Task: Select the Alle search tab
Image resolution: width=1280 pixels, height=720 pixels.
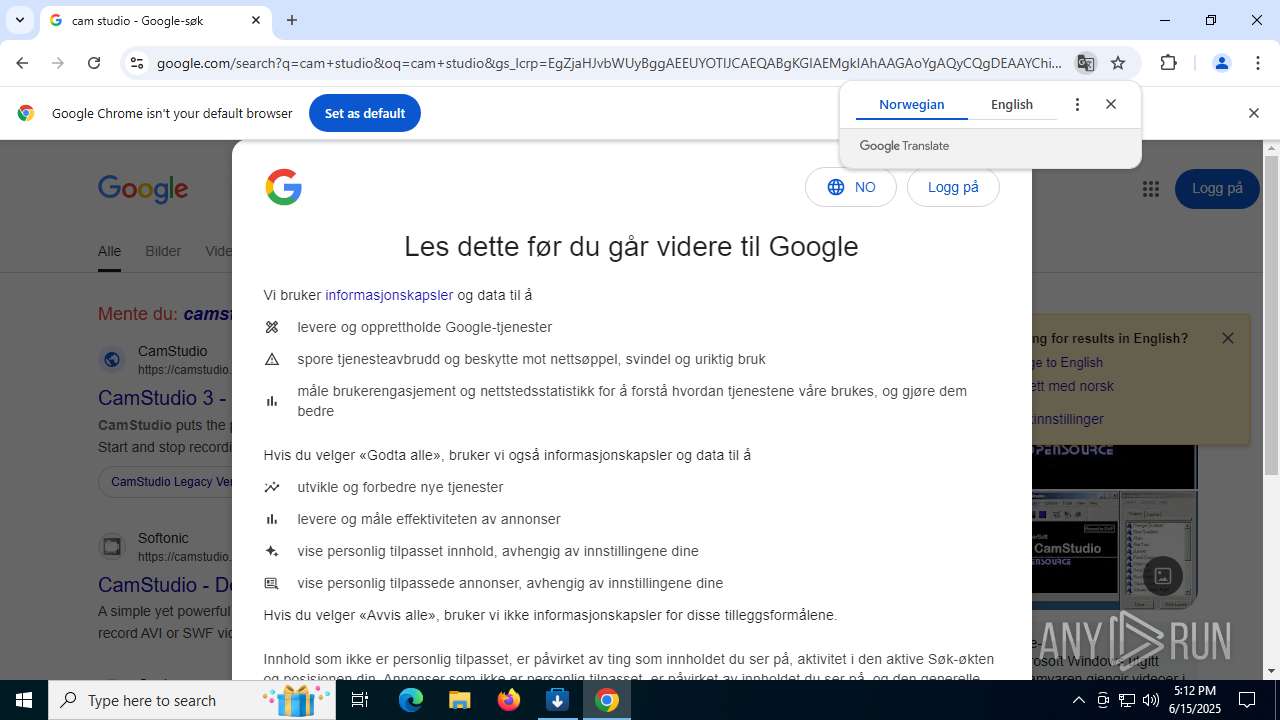Action: point(109,252)
